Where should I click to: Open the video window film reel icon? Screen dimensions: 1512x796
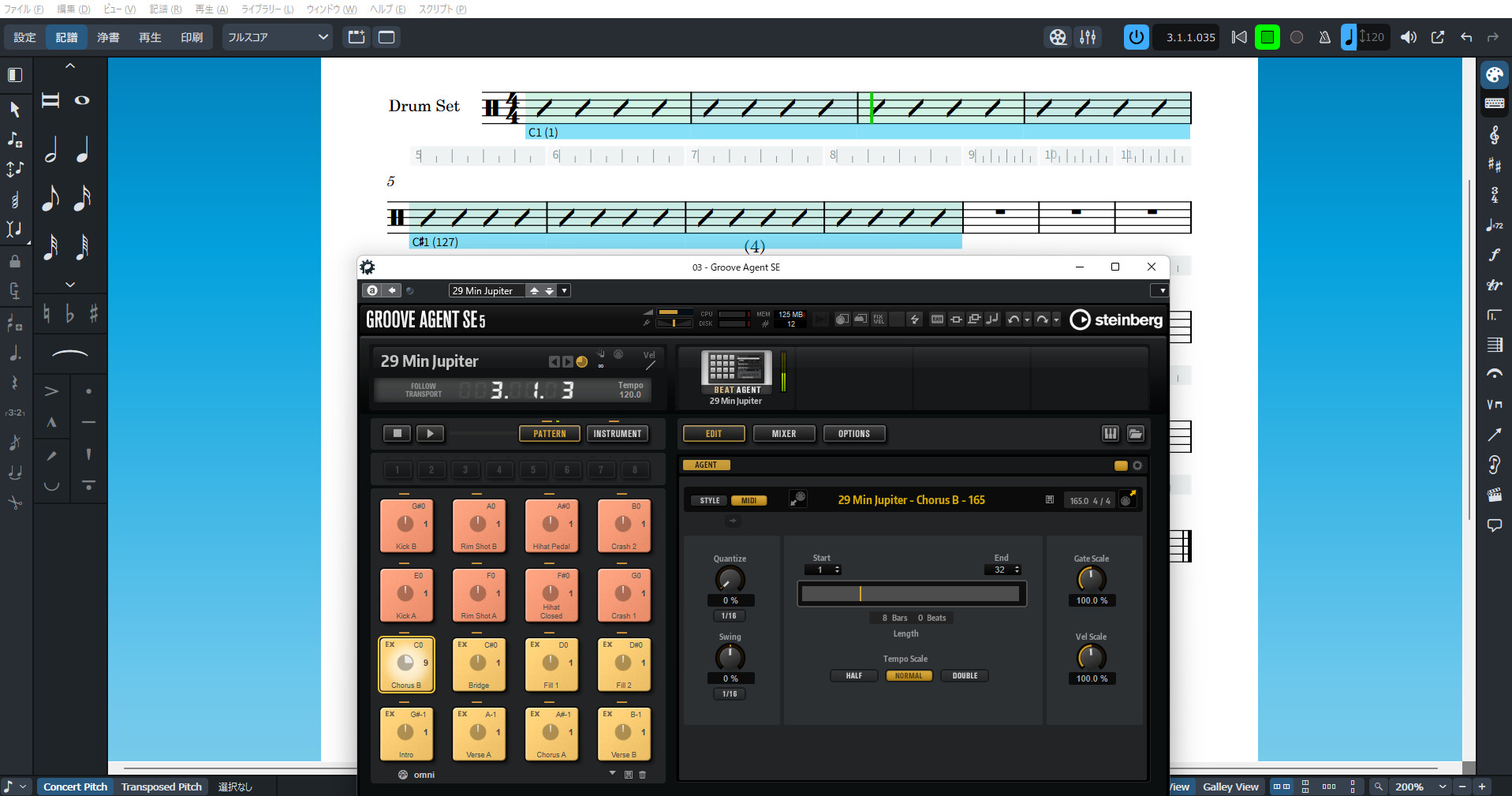pyautogui.click(x=1058, y=37)
